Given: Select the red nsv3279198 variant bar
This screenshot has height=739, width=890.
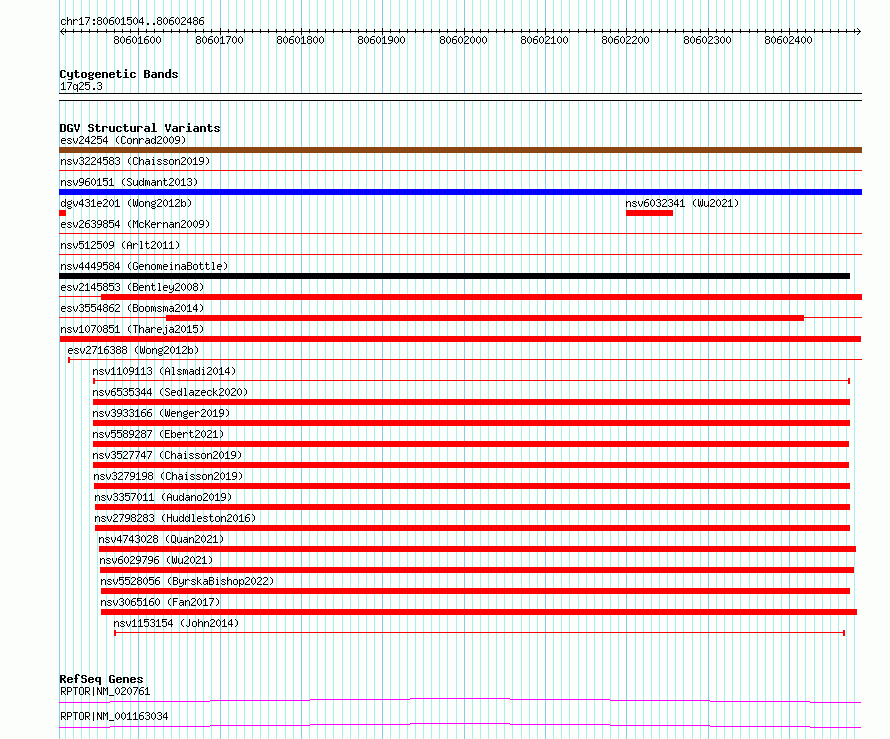Looking at the screenshot, I should (x=472, y=486).
